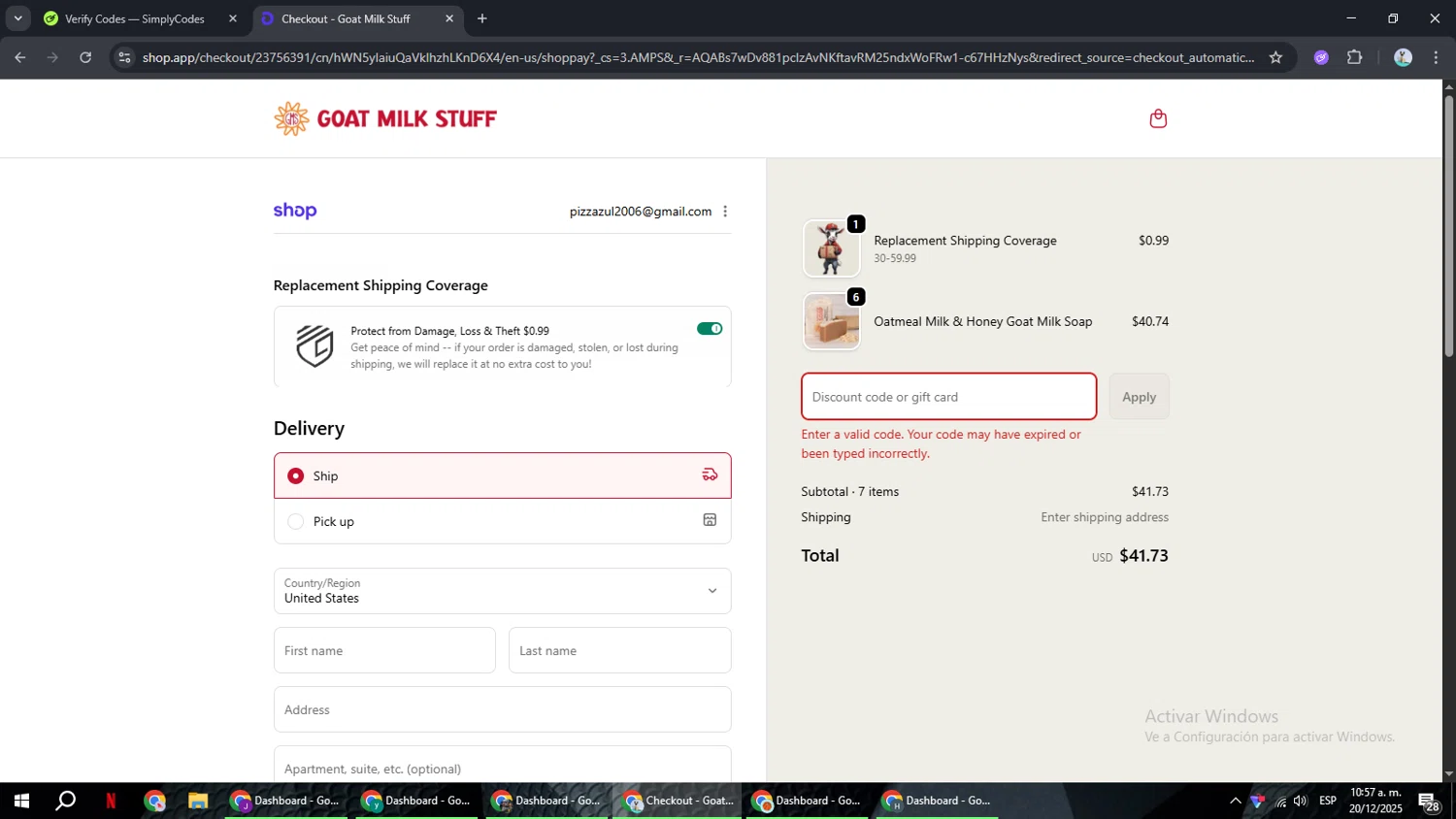Viewport: 1456px width, 819px height.
Task: Click the browser address bar URL
Action: click(698, 57)
